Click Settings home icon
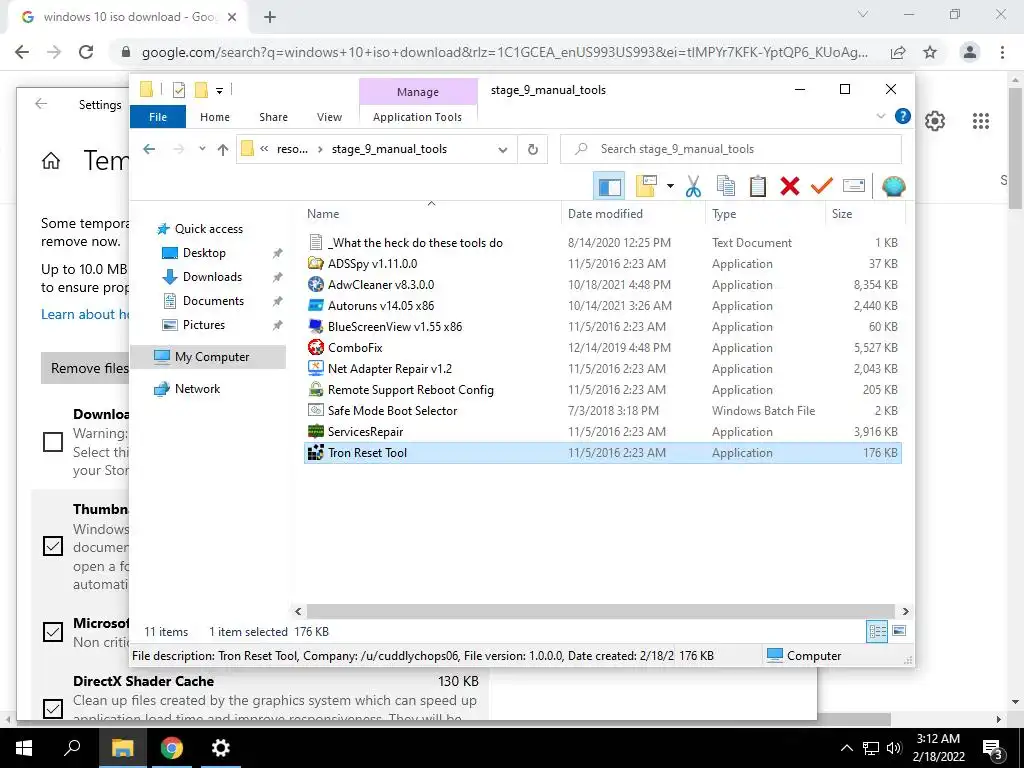This screenshot has height=768, width=1024. click(51, 161)
